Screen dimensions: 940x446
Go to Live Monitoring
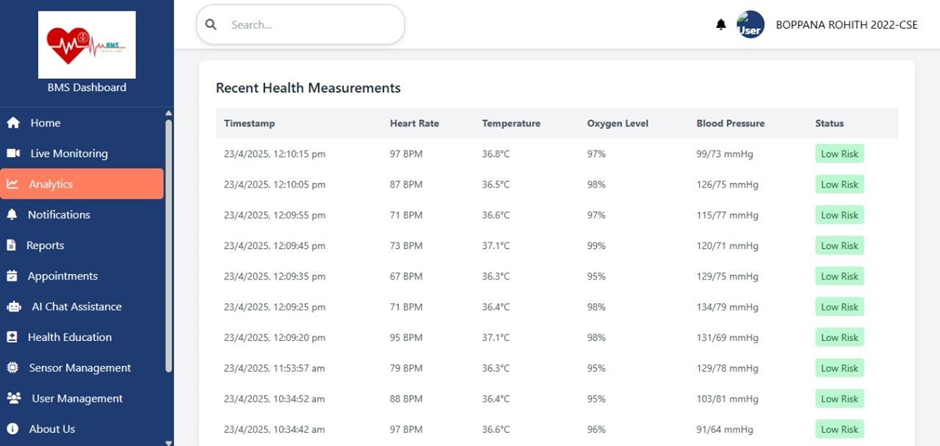tap(82, 153)
